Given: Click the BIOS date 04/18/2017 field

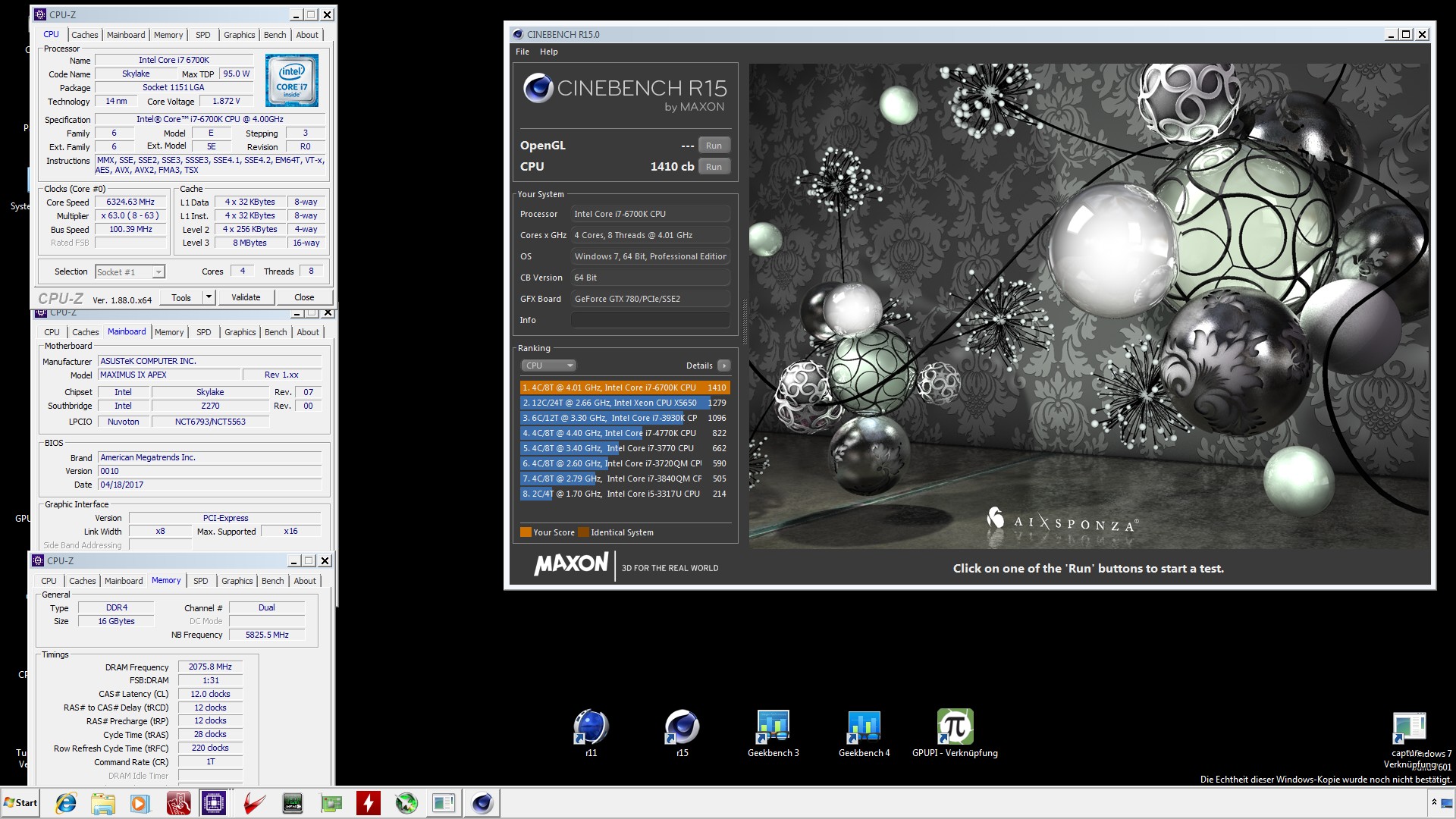Looking at the screenshot, I should 210,485.
